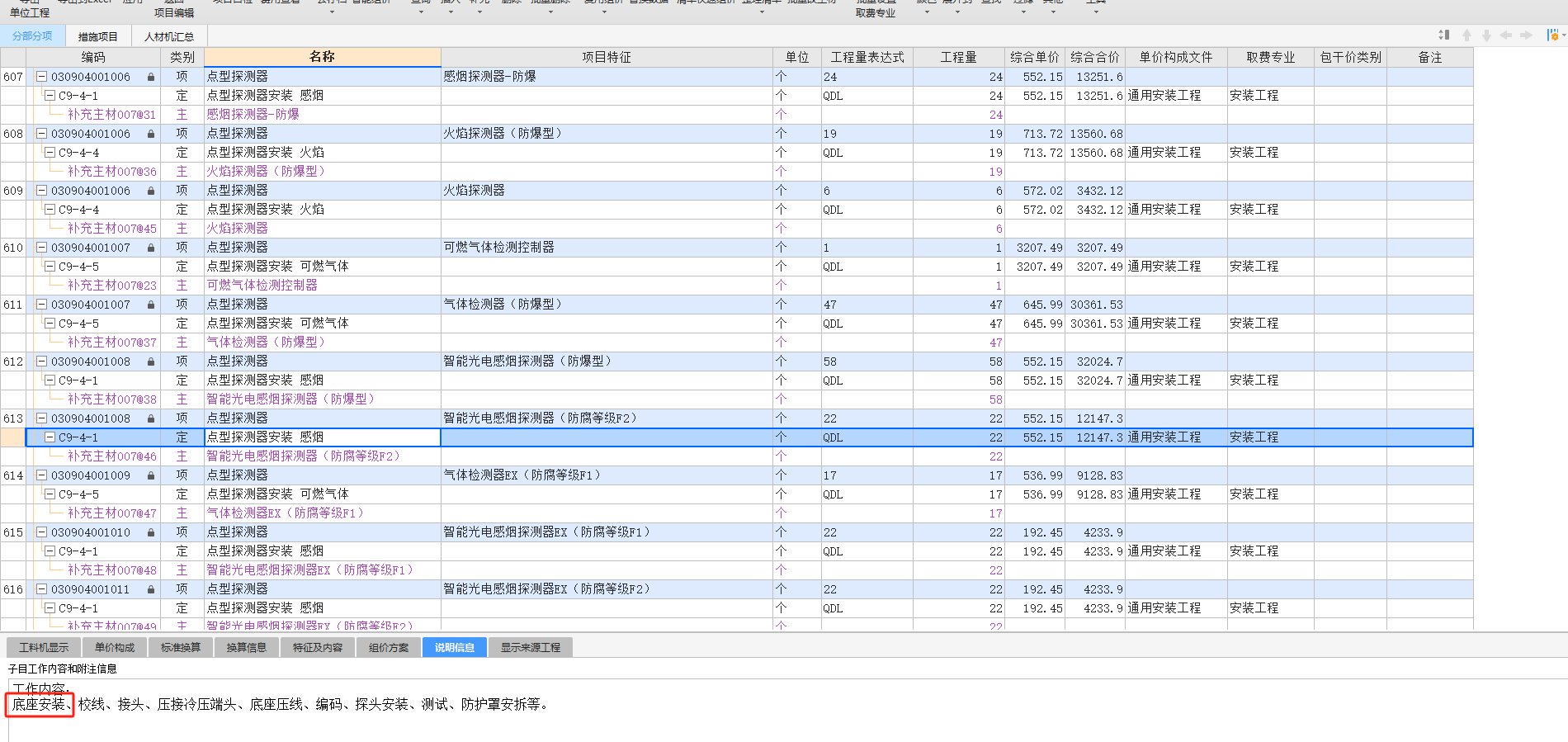Click lock icon on row 614
Screen dimensions: 1568x742
pyautogui.click(x=151, y=475)
